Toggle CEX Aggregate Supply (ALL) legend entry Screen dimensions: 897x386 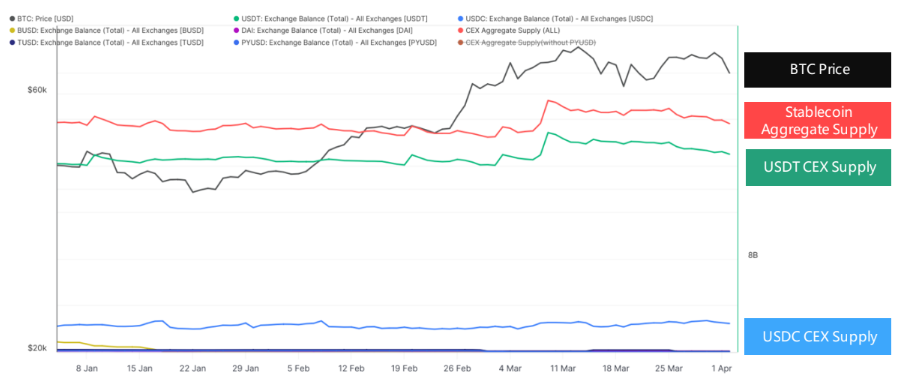click(509, 31)
